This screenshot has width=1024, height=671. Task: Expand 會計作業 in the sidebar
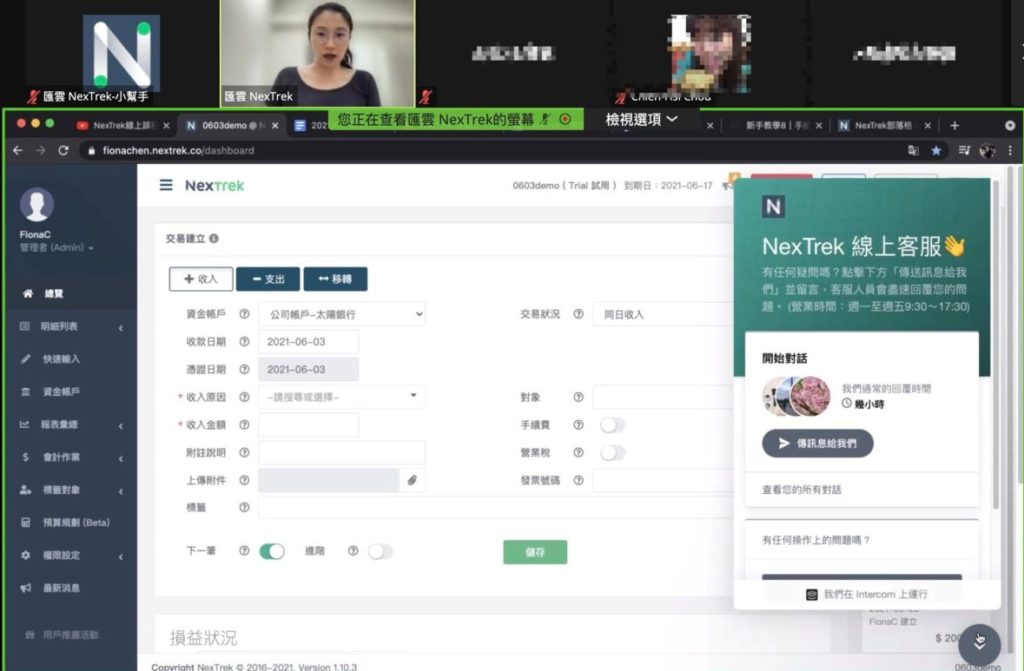pyautogui.click(x=71, y=457)
